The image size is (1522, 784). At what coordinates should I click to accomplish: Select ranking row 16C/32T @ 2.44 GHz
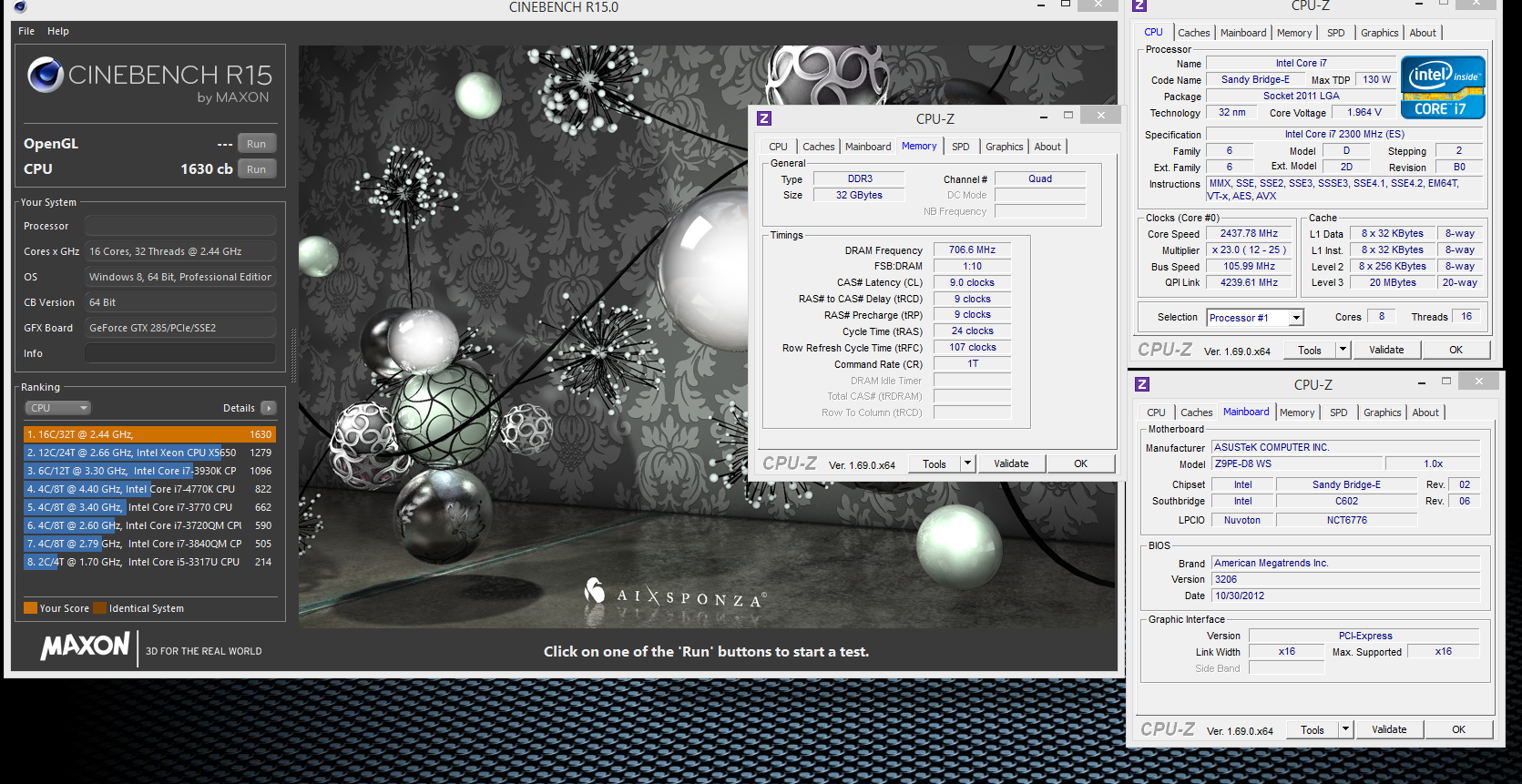(149, 434)
